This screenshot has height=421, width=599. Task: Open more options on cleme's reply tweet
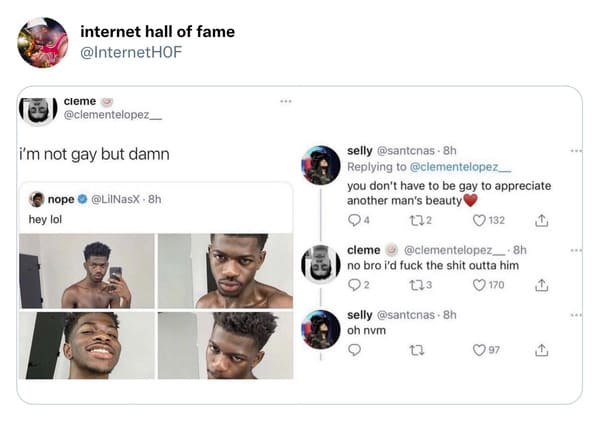coord(576,250)
